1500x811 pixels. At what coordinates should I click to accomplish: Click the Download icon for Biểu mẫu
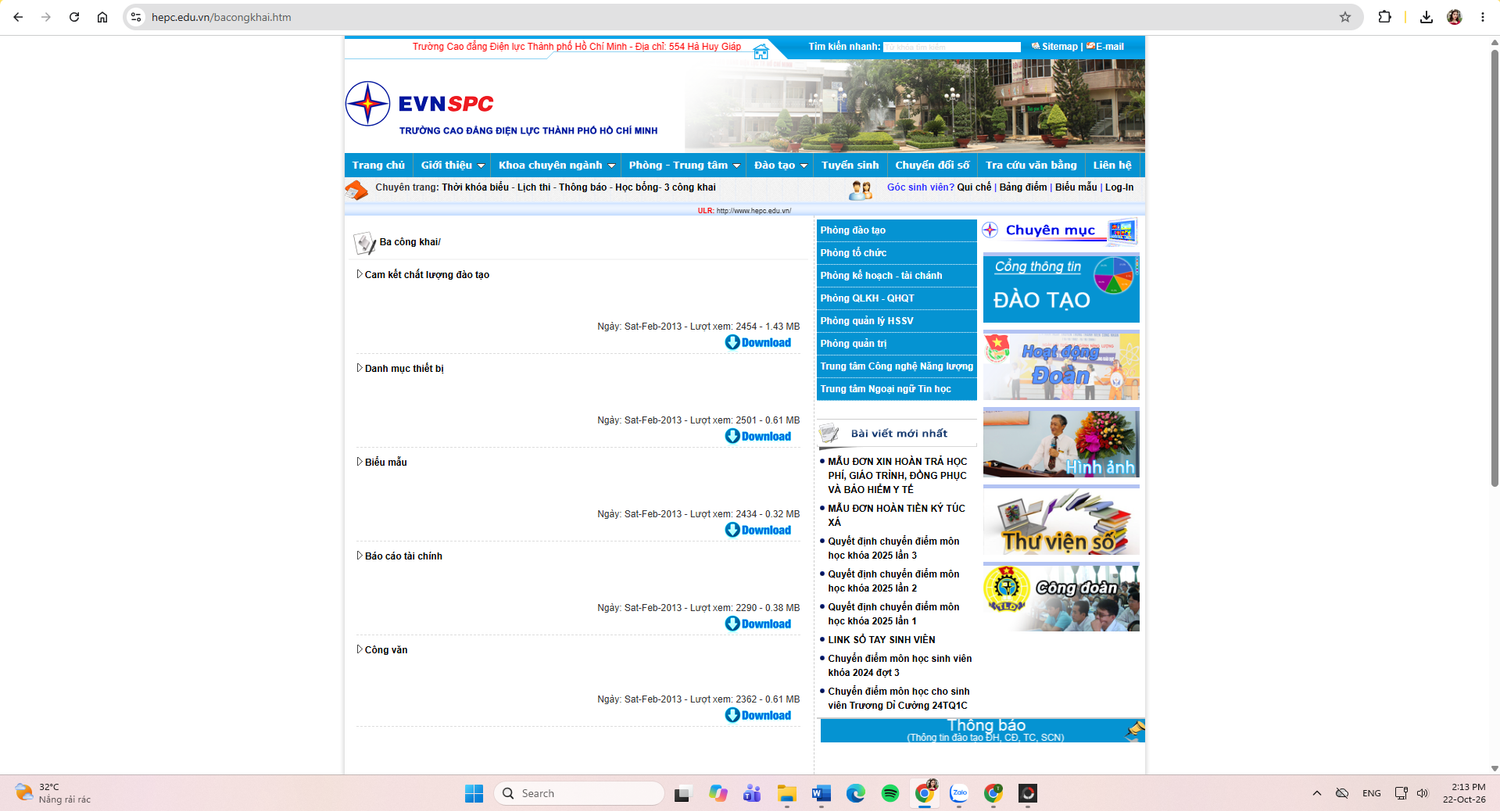click(x=758, y=530)
